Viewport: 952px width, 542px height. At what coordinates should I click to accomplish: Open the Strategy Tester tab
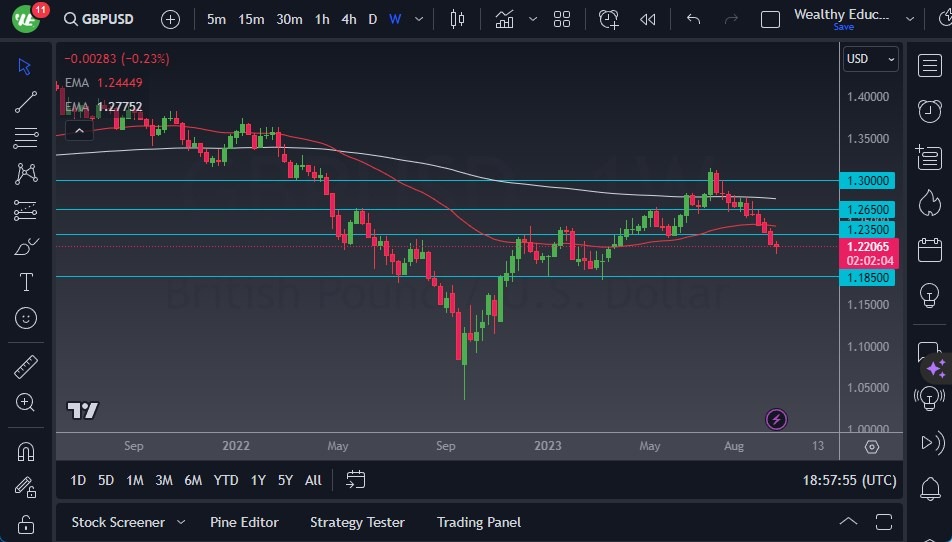[x=357, y=522]
